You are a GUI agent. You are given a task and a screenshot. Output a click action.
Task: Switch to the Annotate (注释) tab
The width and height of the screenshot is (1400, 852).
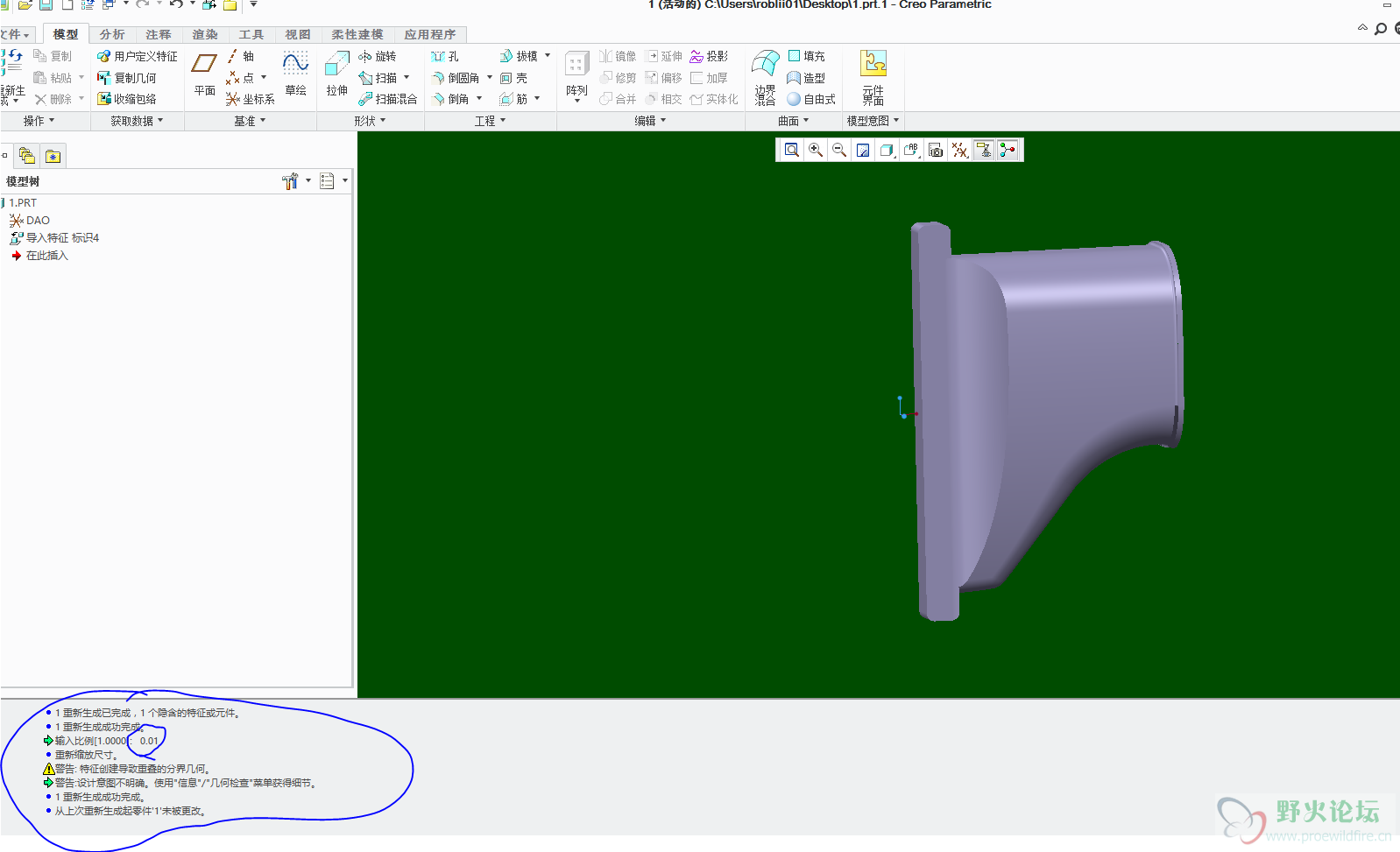(x=159, y=34)
